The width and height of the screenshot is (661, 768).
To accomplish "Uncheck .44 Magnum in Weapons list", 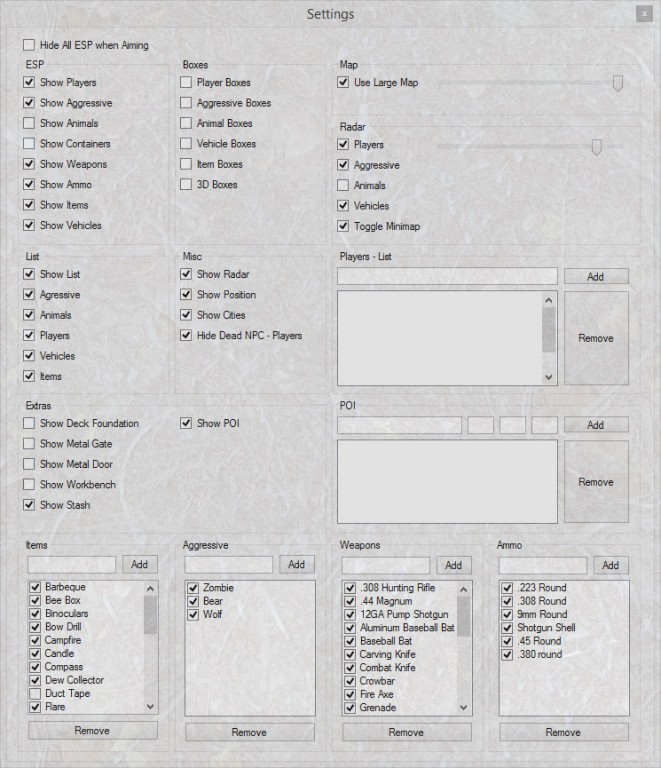I will click(350, 601).
